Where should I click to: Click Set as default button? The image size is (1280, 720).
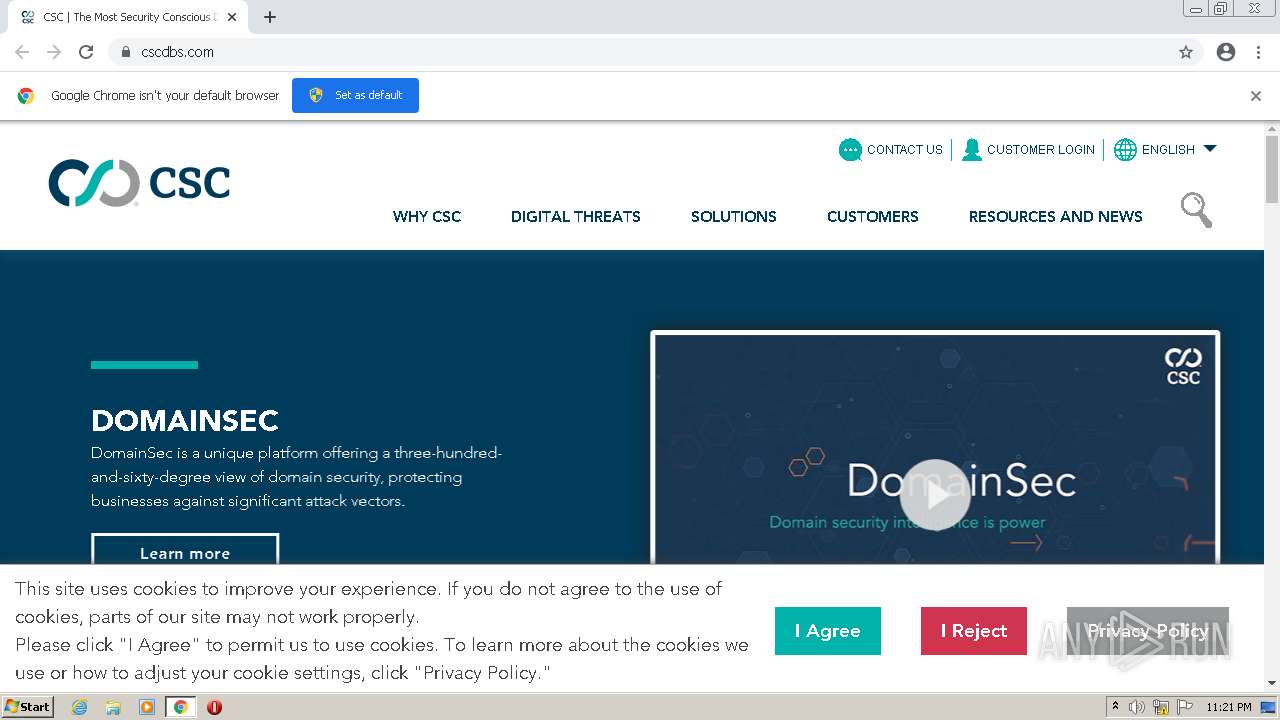355,95
